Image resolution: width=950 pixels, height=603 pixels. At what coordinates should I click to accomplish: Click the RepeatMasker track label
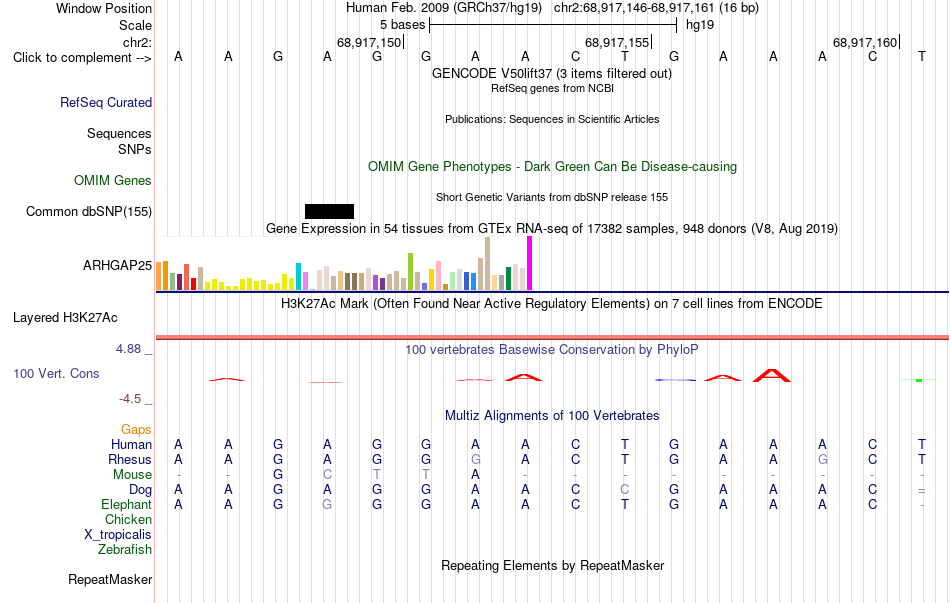pos(110,579)
